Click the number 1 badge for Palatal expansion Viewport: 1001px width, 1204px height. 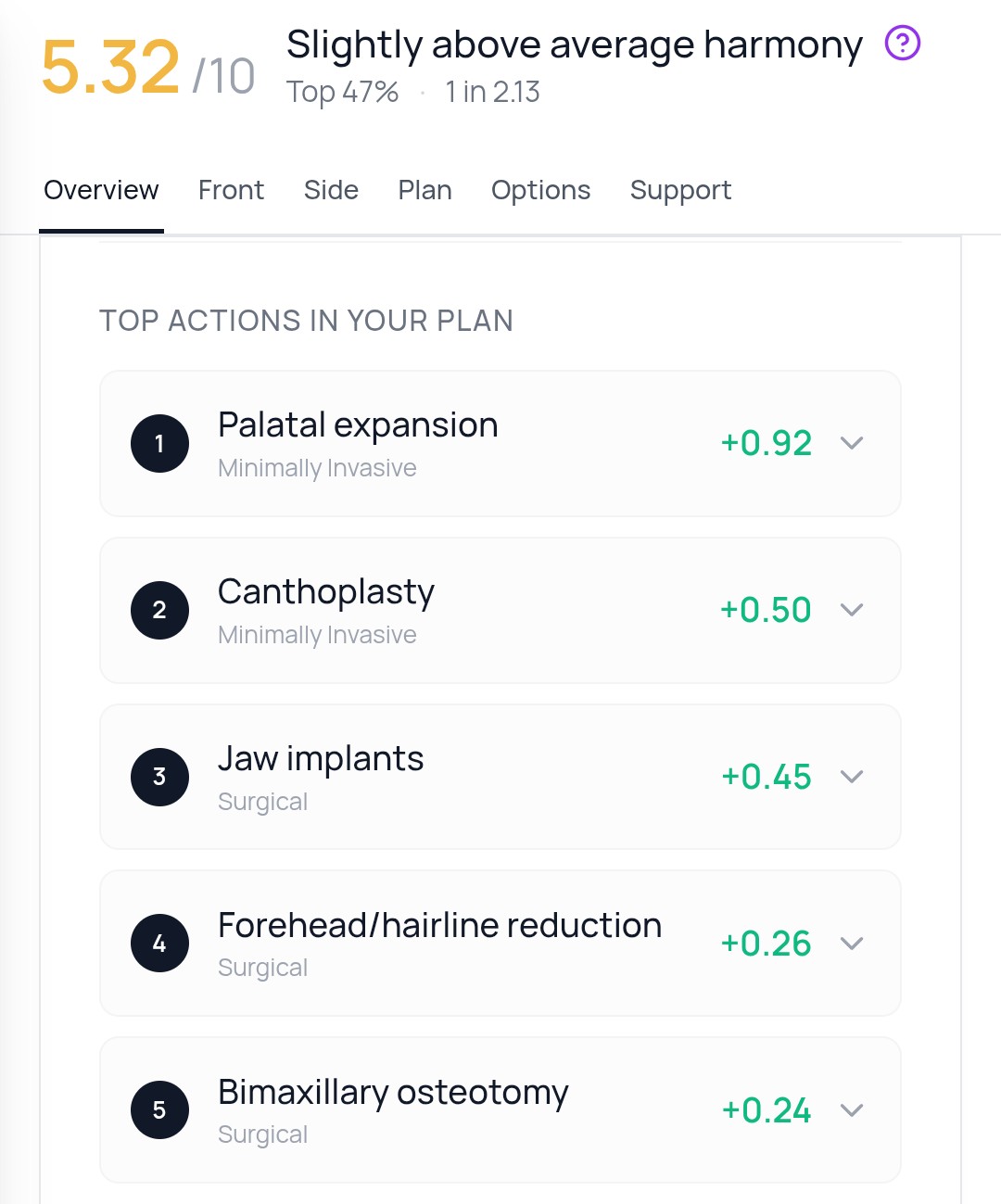click(159, 443)
